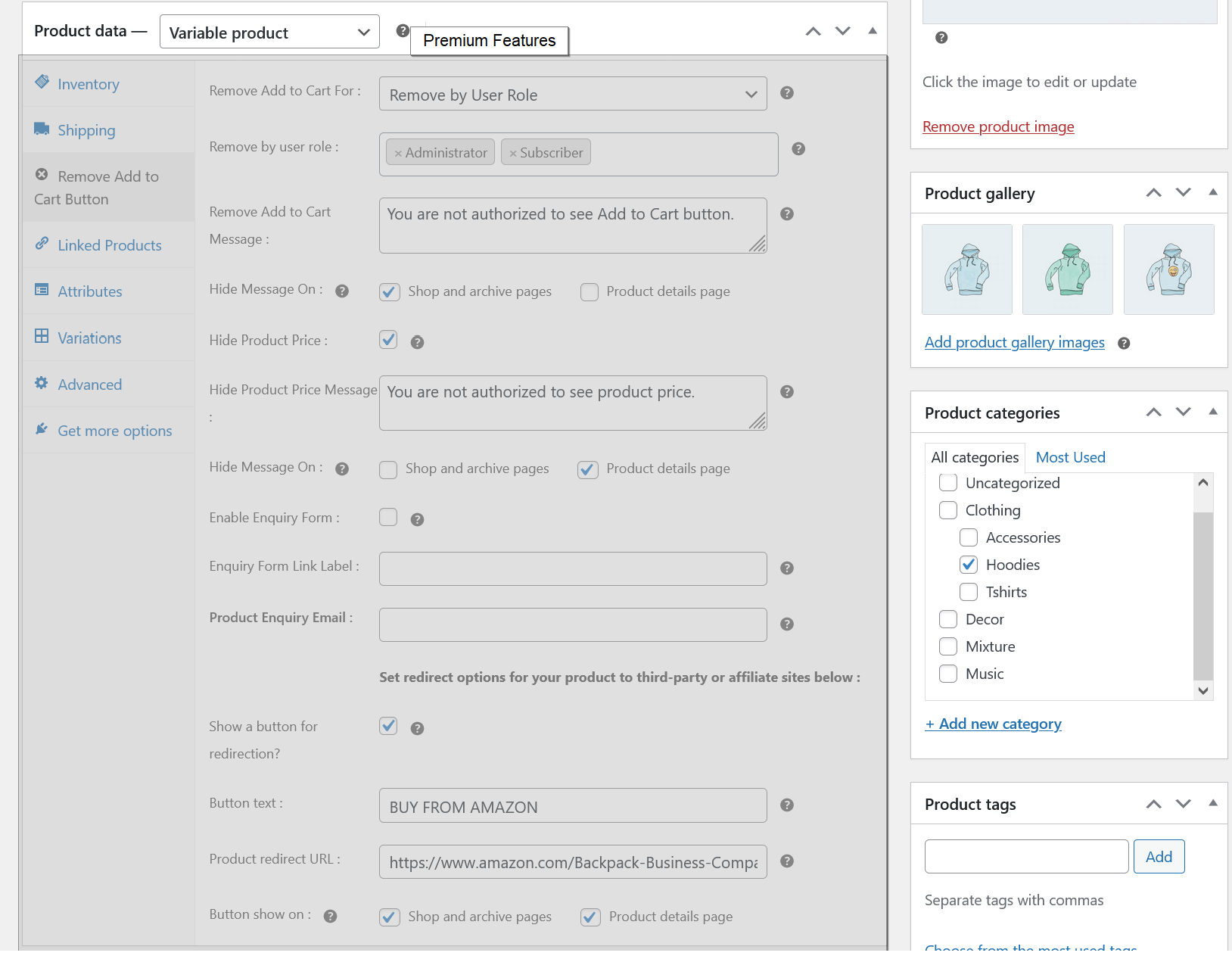Viewport: 1232px width, 959px height.
Task: Collapse the Product categories panel
Action: pos(1213,412)
